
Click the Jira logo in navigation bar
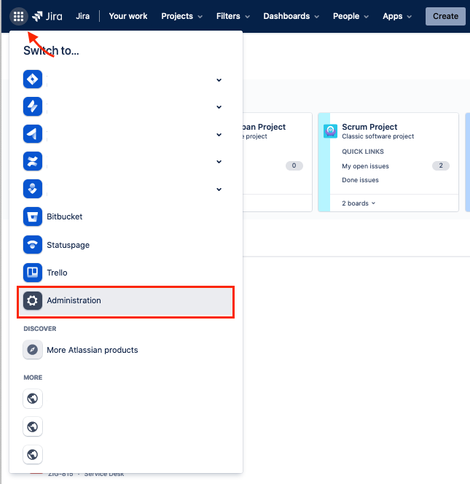pos(47,16)
